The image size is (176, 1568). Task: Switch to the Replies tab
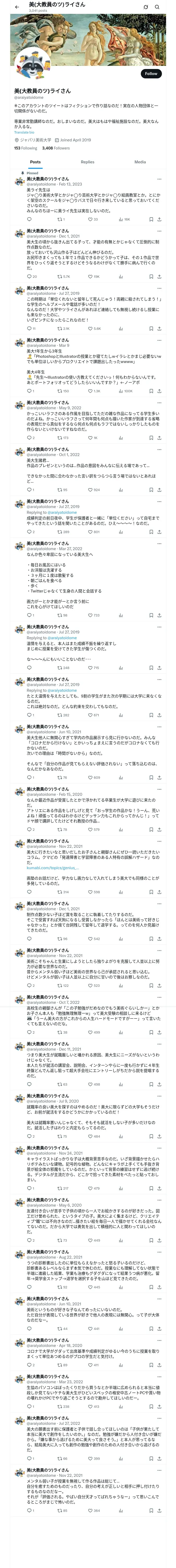click(x=87, y=162)
